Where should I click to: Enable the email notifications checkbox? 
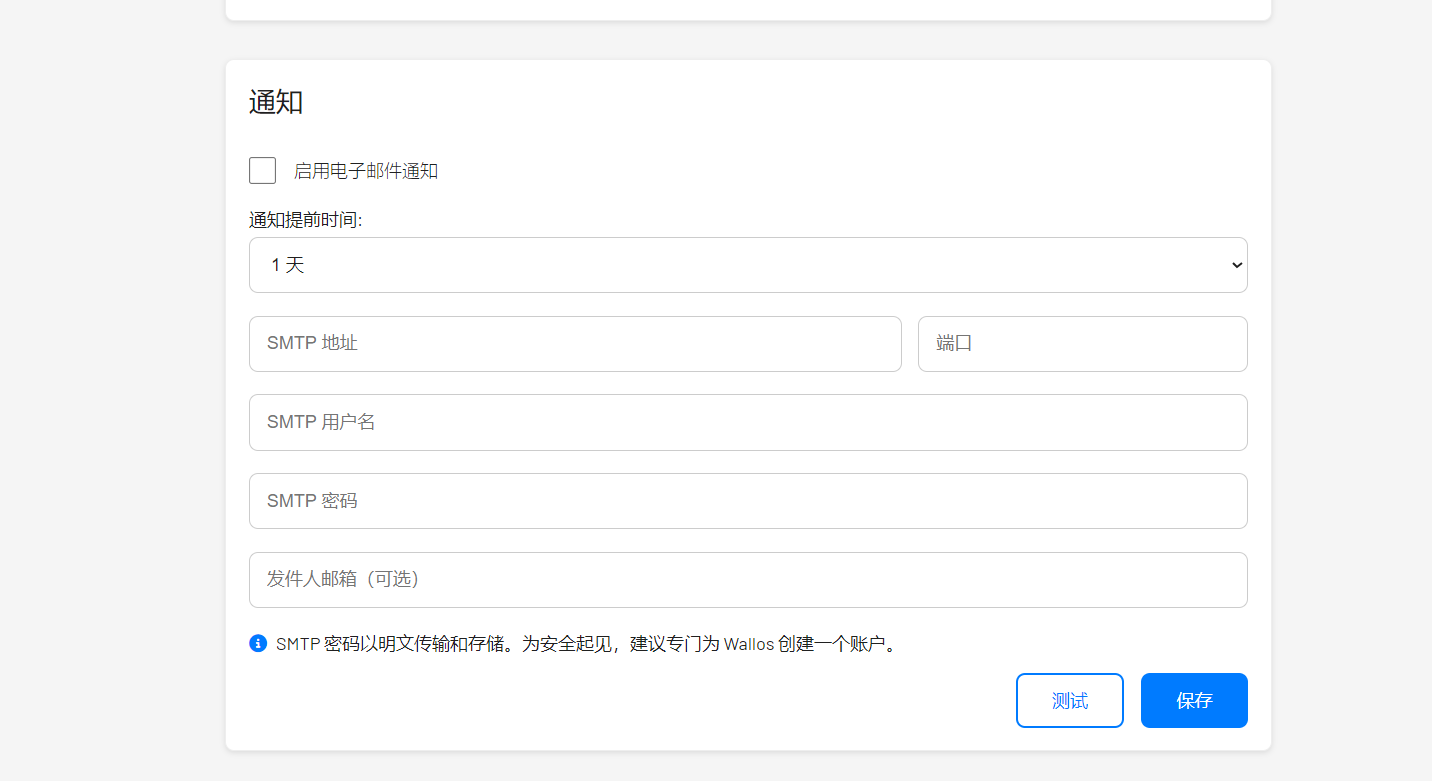click(x=262, y=170)
